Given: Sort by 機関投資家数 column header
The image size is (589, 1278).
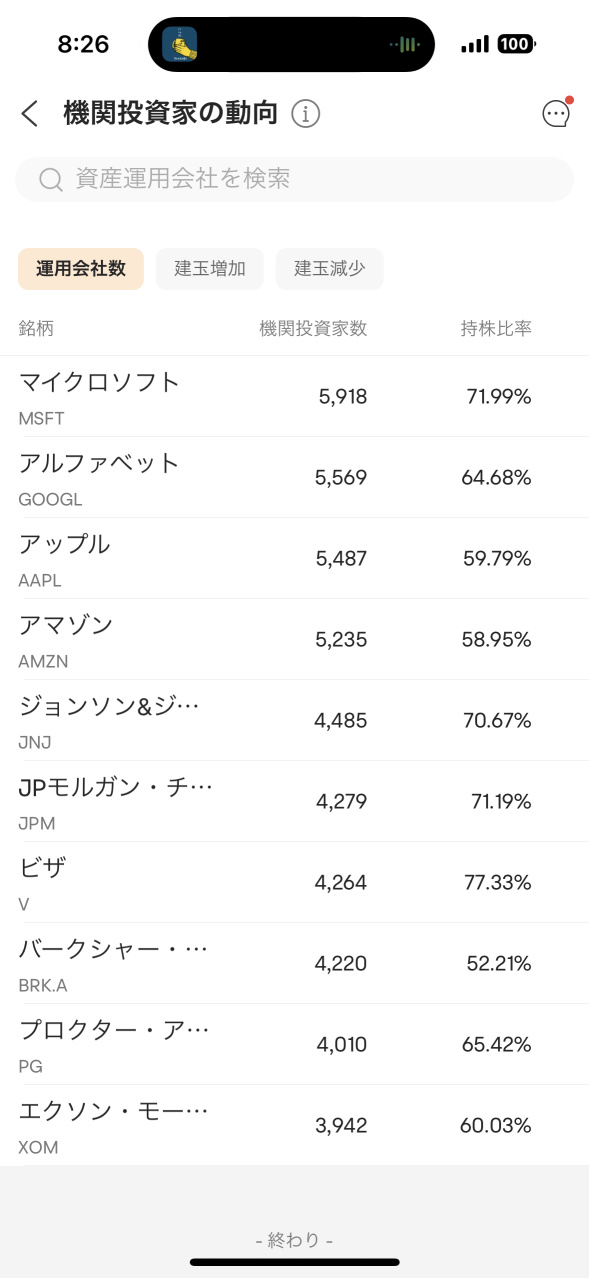Looking at the screenshot, I should point(313,329).
